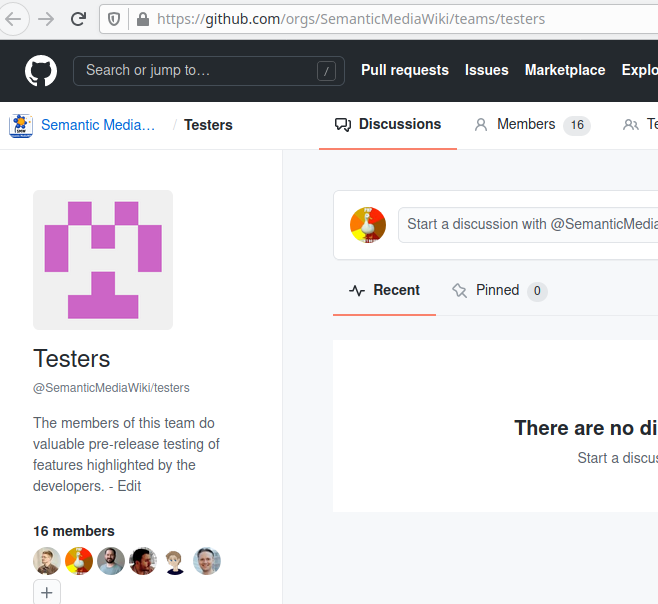Click the browser Back arrow button

point(13,19)
